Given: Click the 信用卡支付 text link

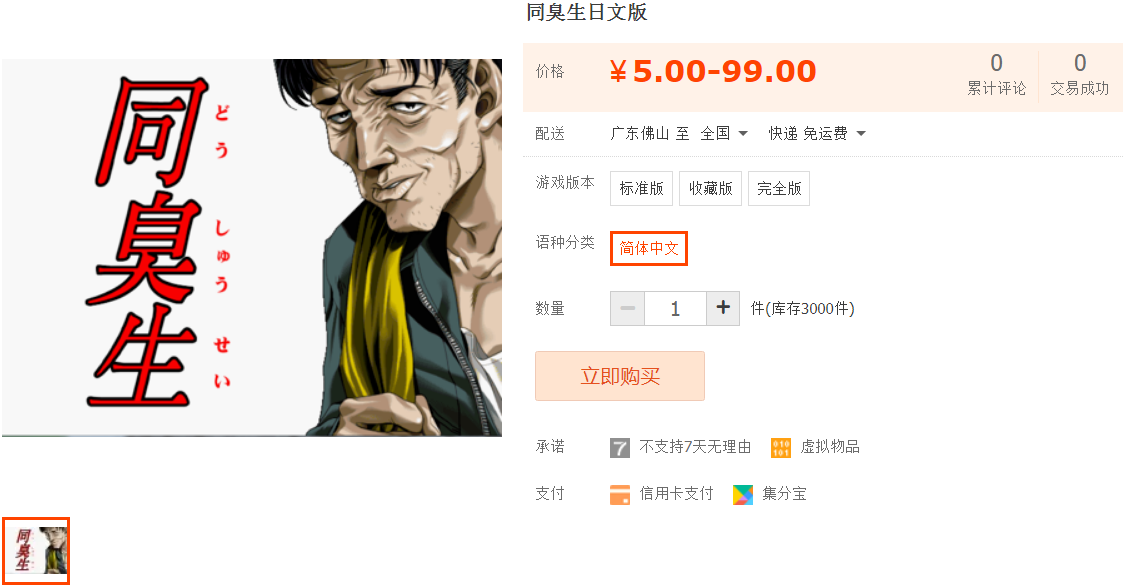Looking at the screenshot, I should [676, 494].
